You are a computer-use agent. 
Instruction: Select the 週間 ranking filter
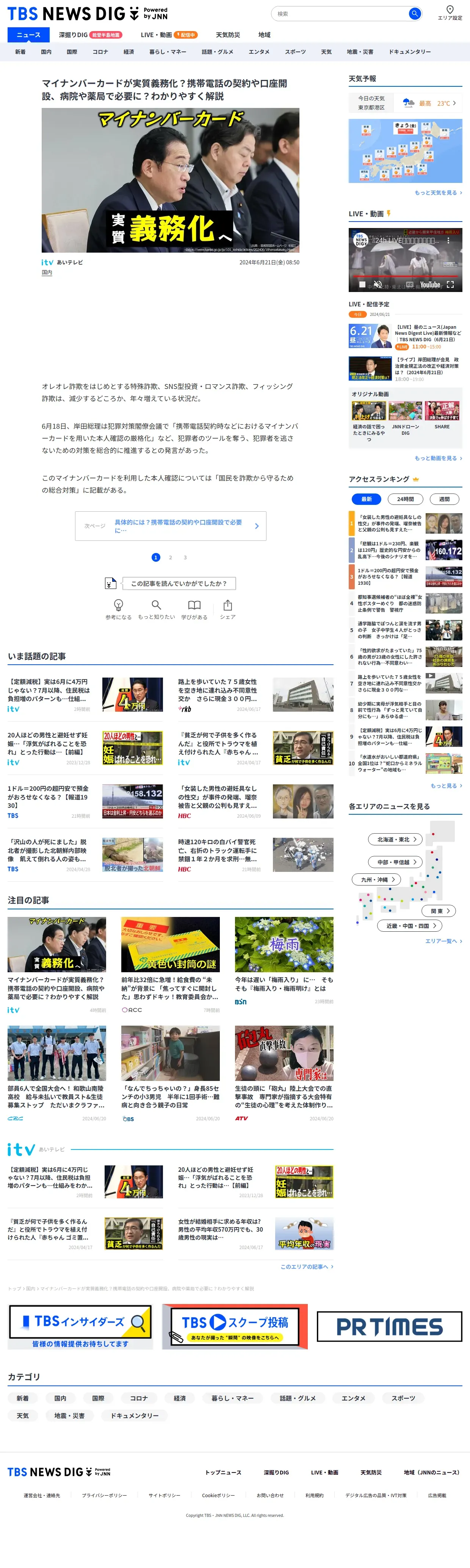tap(445, 498)
